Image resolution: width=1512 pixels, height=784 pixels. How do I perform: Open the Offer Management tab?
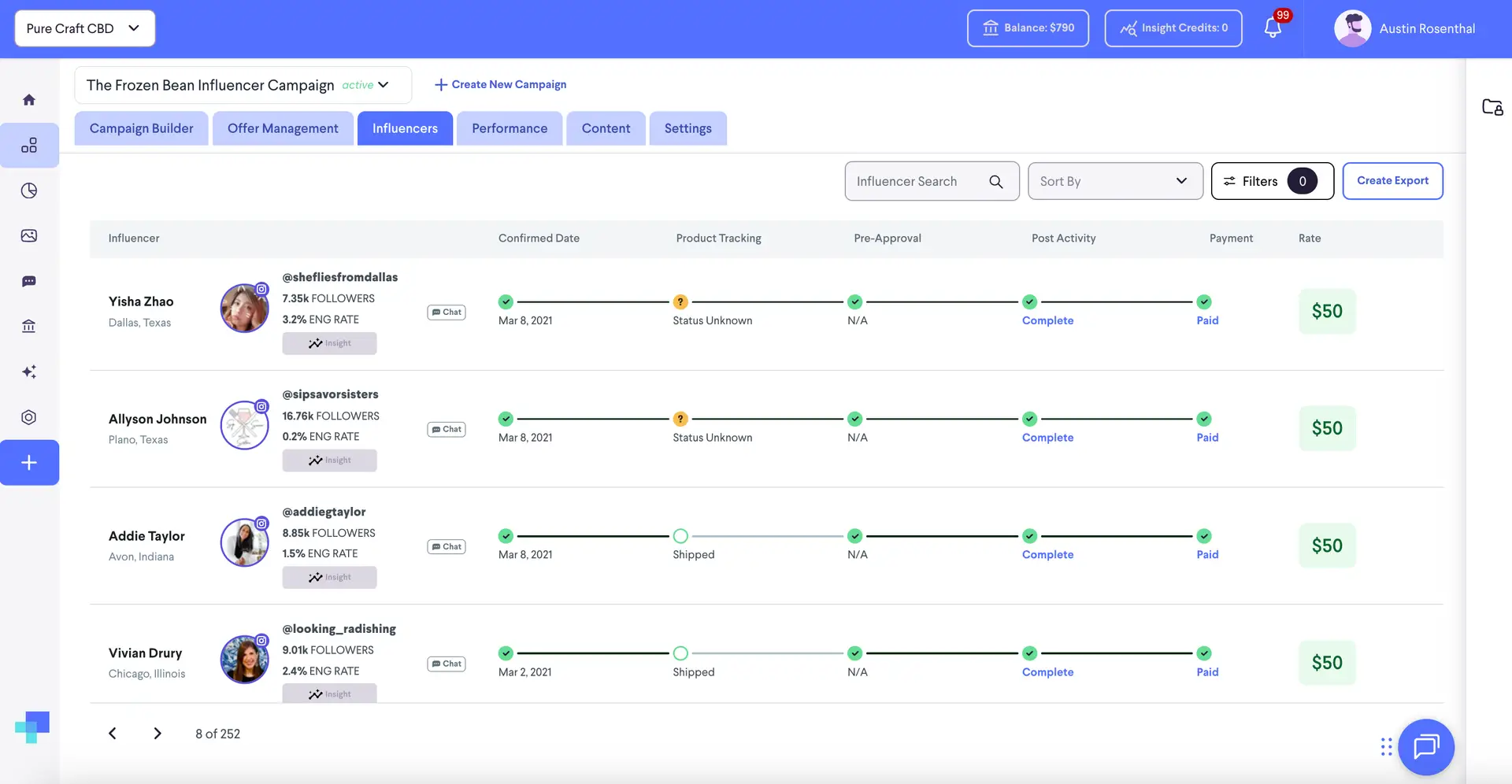click(283, 128)
